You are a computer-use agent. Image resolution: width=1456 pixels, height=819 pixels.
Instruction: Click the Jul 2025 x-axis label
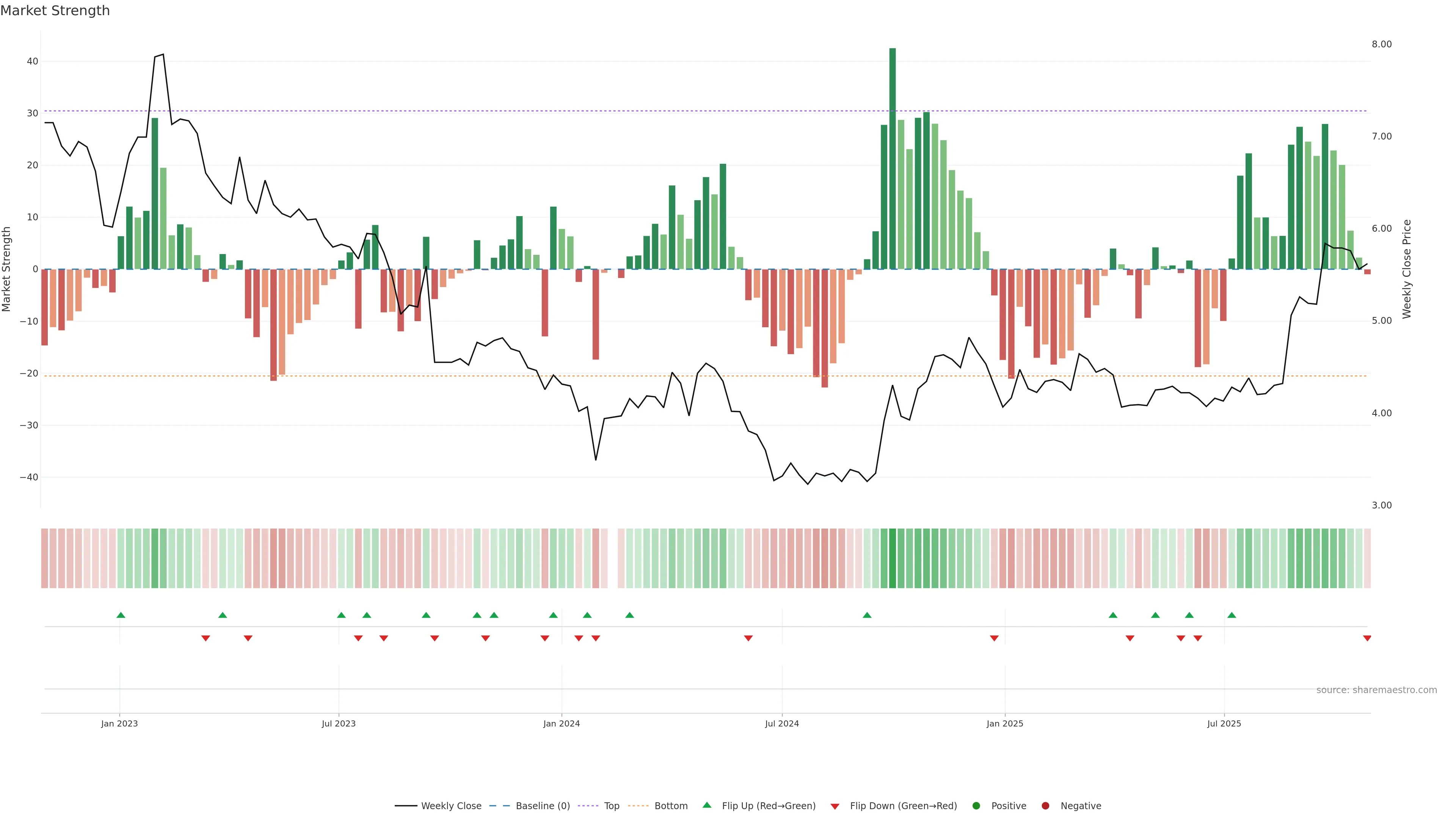[1224, 723]
